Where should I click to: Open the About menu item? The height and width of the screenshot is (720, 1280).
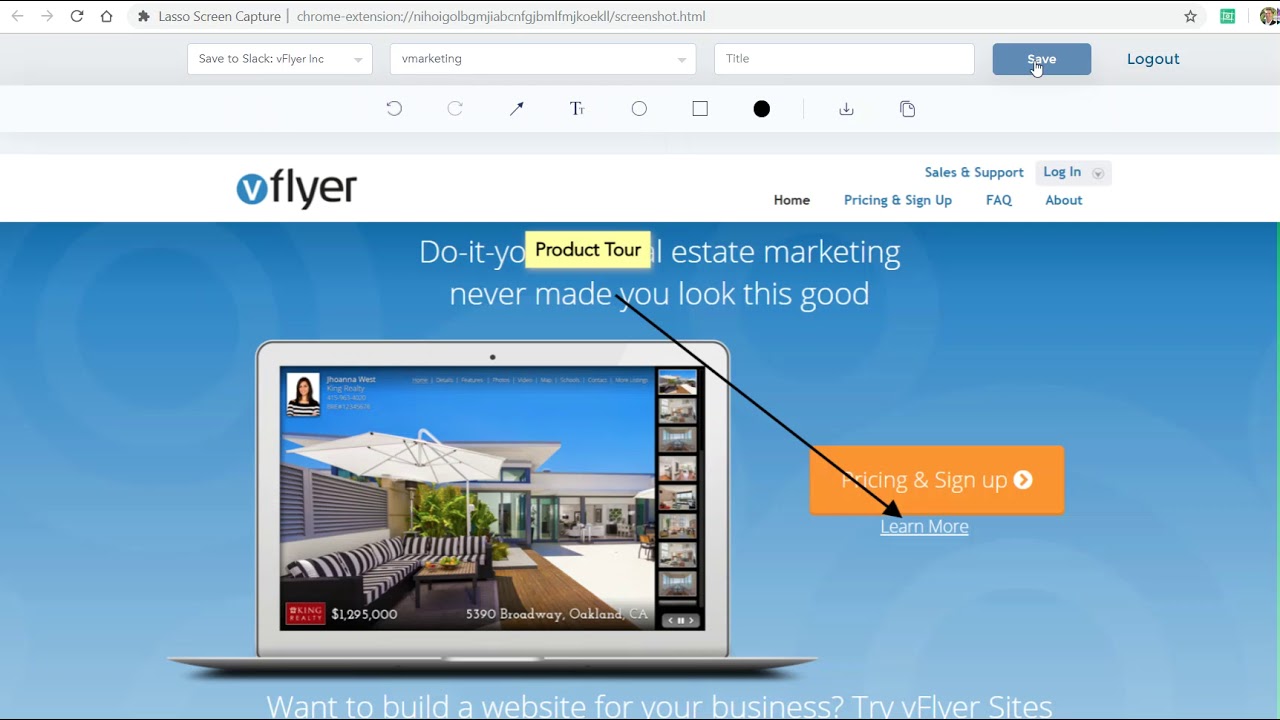tap(1064, 200)
